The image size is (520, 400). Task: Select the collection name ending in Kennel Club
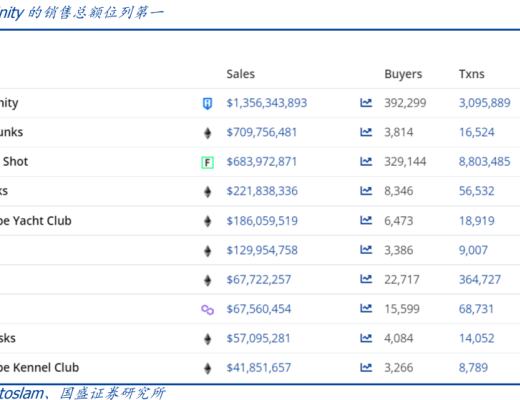coord(39,368)
